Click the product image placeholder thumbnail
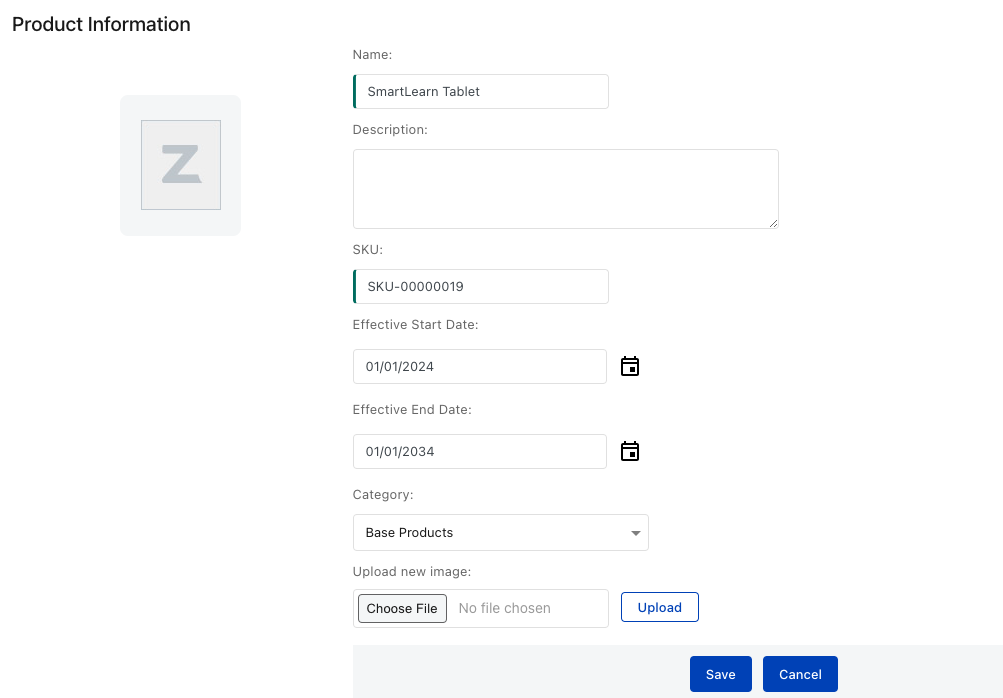 180,165
